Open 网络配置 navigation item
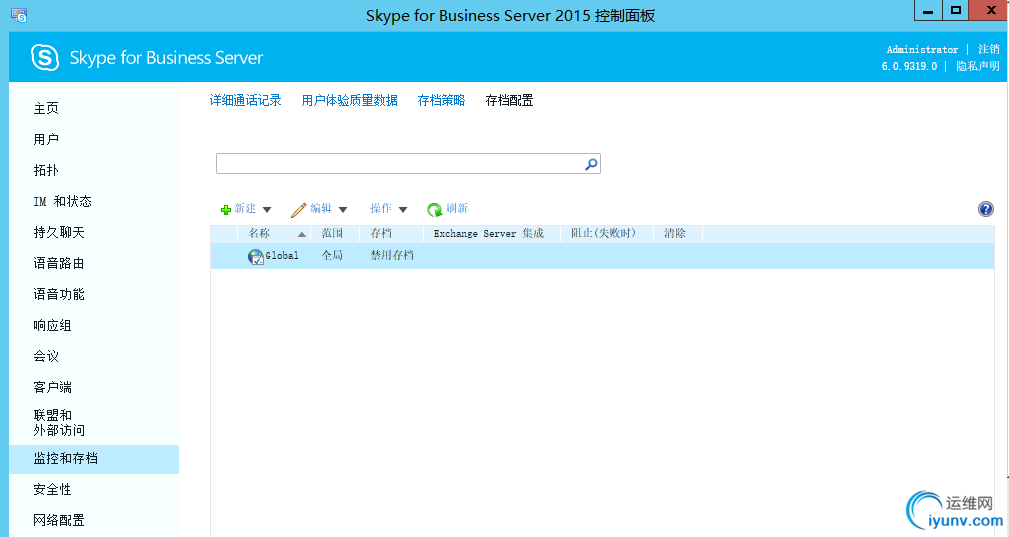 point(59,520)
